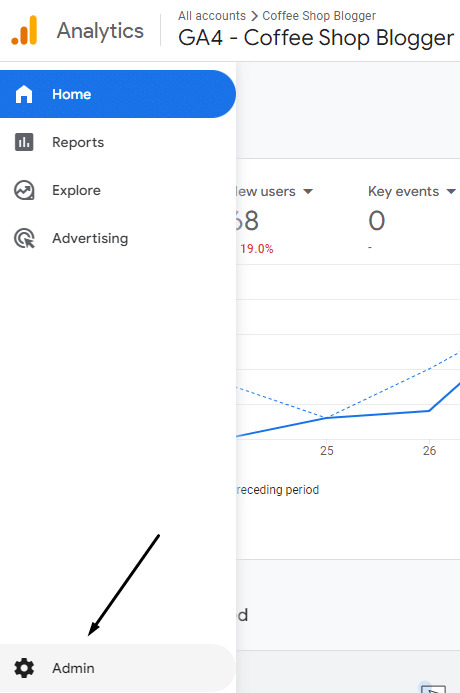Click the Reports bar chart icon

[x=24, y=142]
